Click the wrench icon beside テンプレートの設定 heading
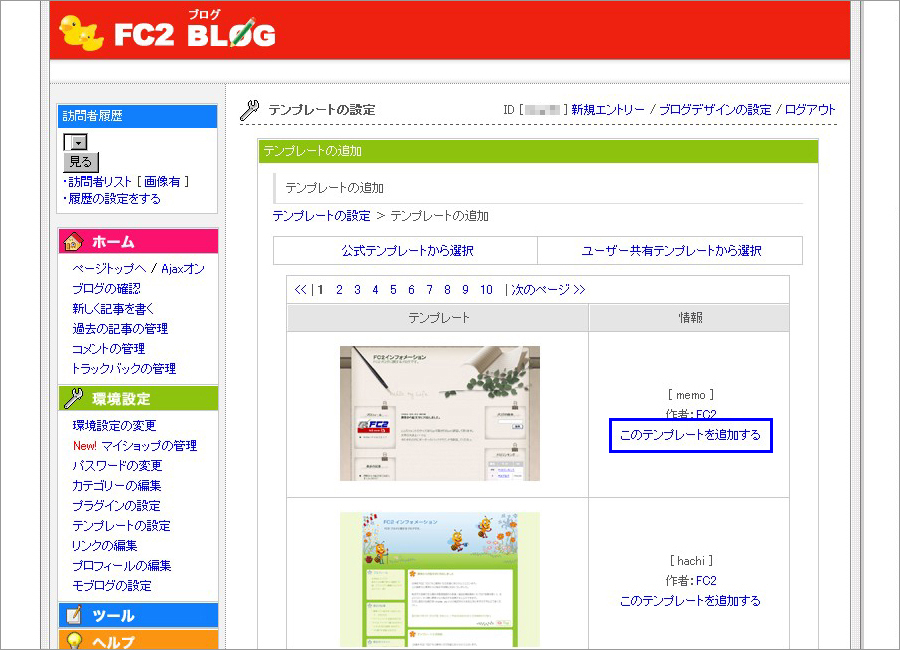The image size is (900, 650). (x=250, y=110)
